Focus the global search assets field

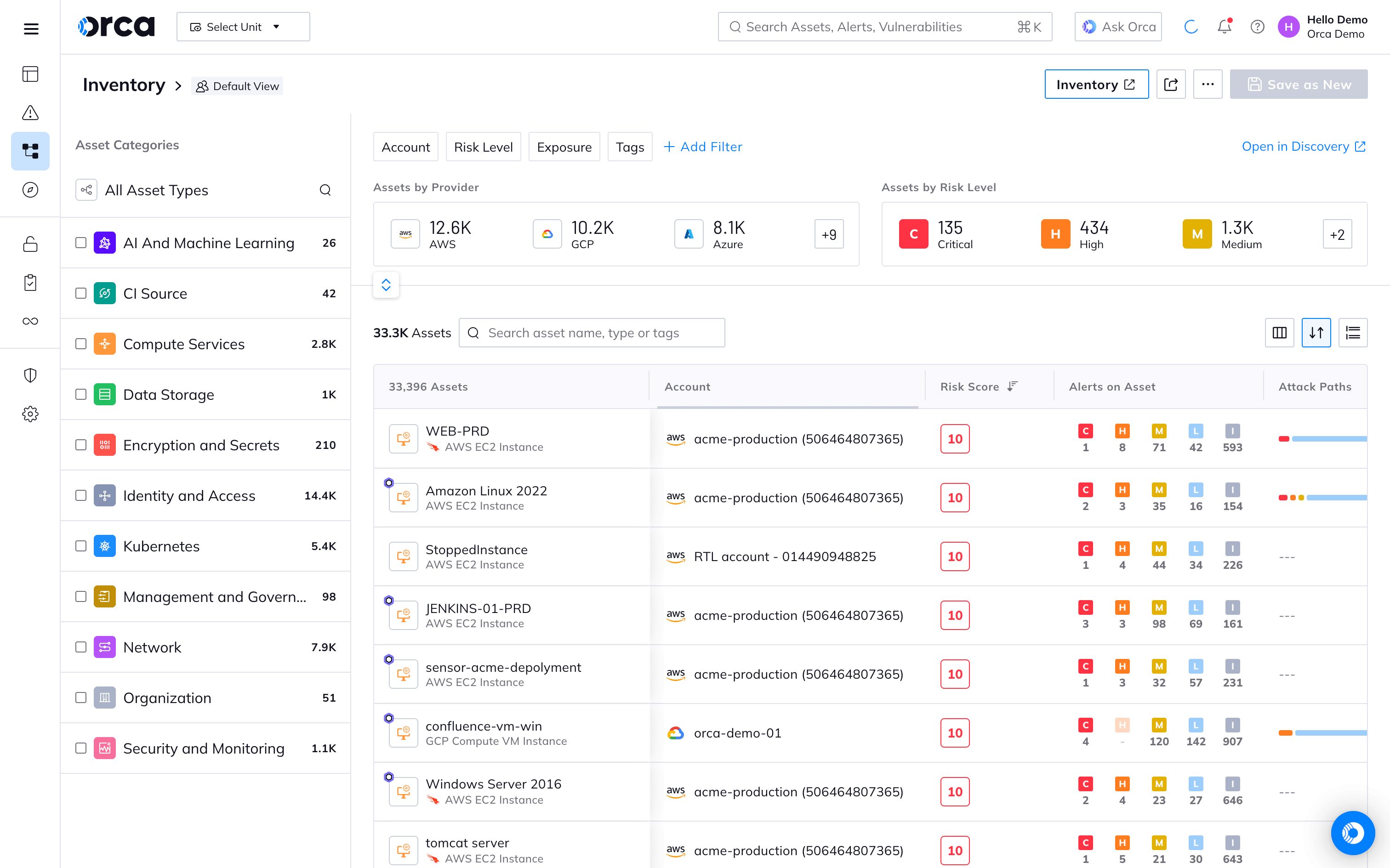pos(885,26)
